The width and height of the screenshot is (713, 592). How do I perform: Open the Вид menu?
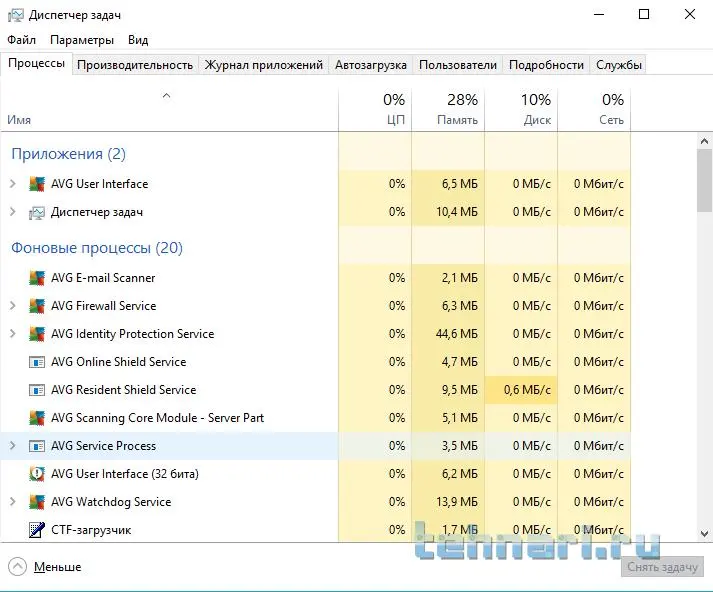point(138,40)
